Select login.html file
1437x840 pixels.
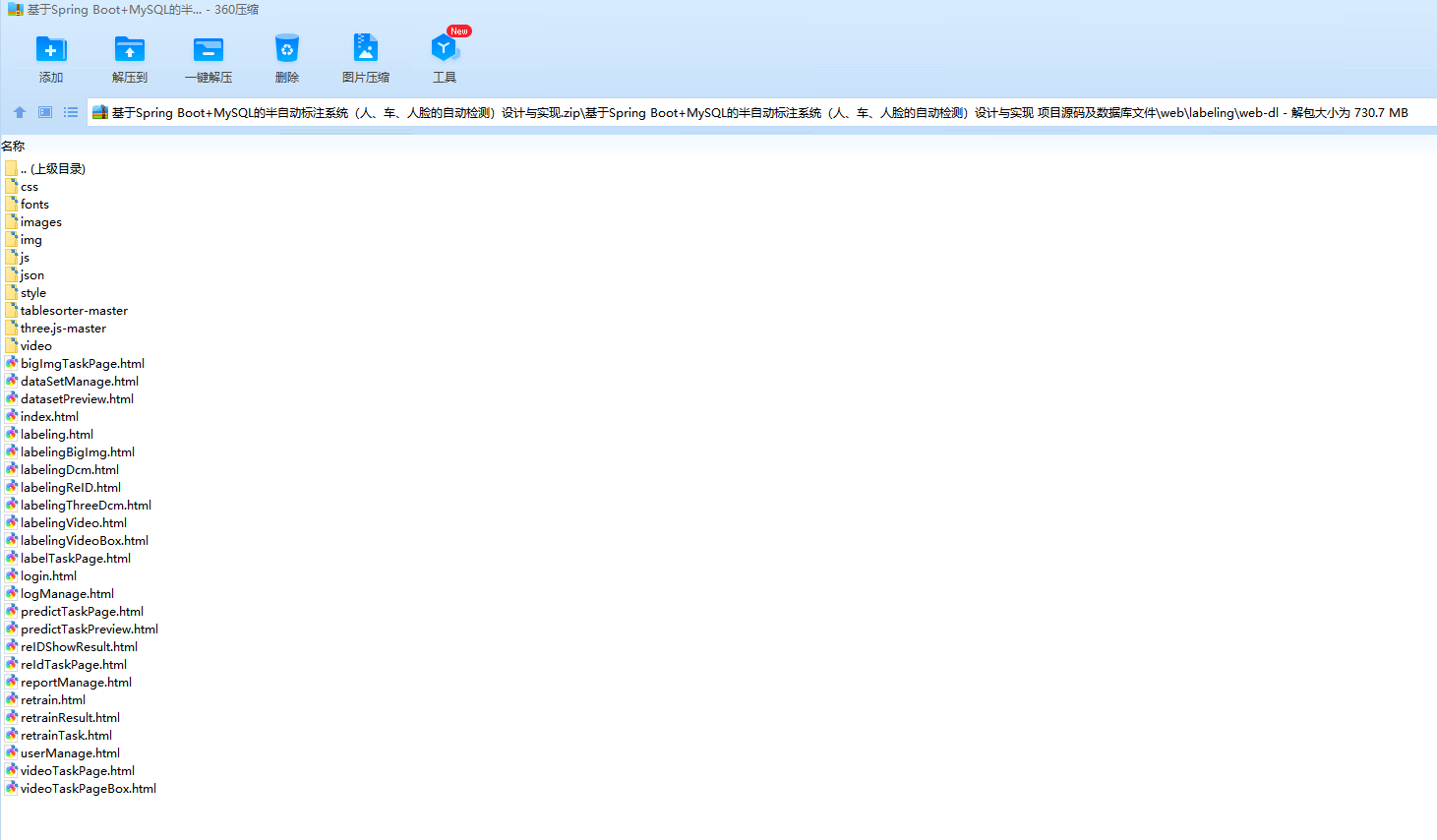pos(40,575)
